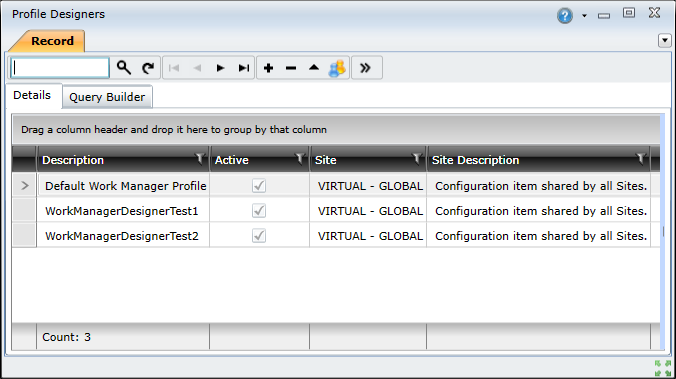
Task: Add a new record with plus icon
Action: coord(268,68)
